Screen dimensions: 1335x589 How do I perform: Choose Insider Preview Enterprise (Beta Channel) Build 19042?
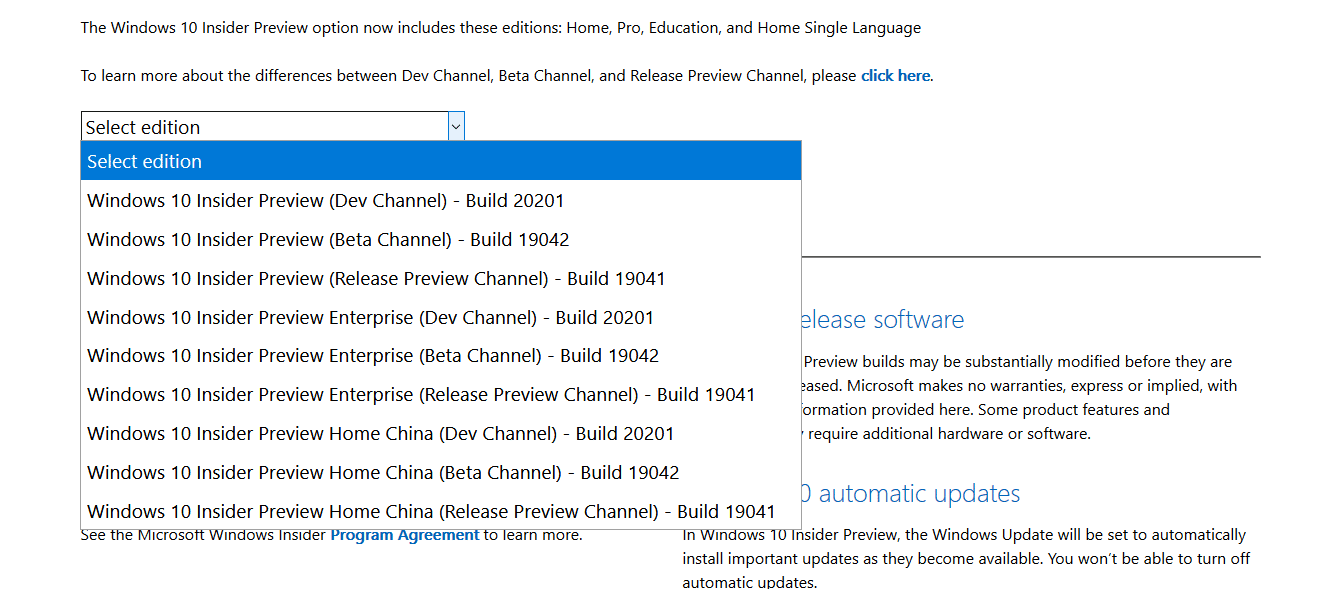click(441, 355)
